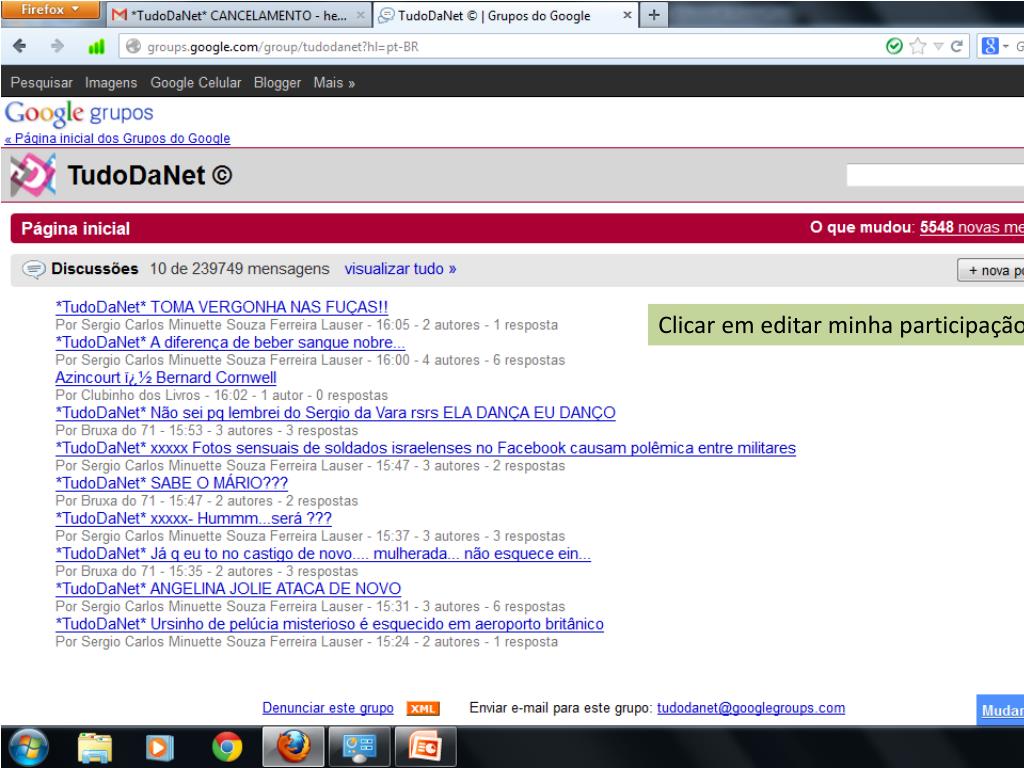The height and width of the screenshot is (768, 1024).
Task: Click the green signal bars icon
Action: (96, 46)
